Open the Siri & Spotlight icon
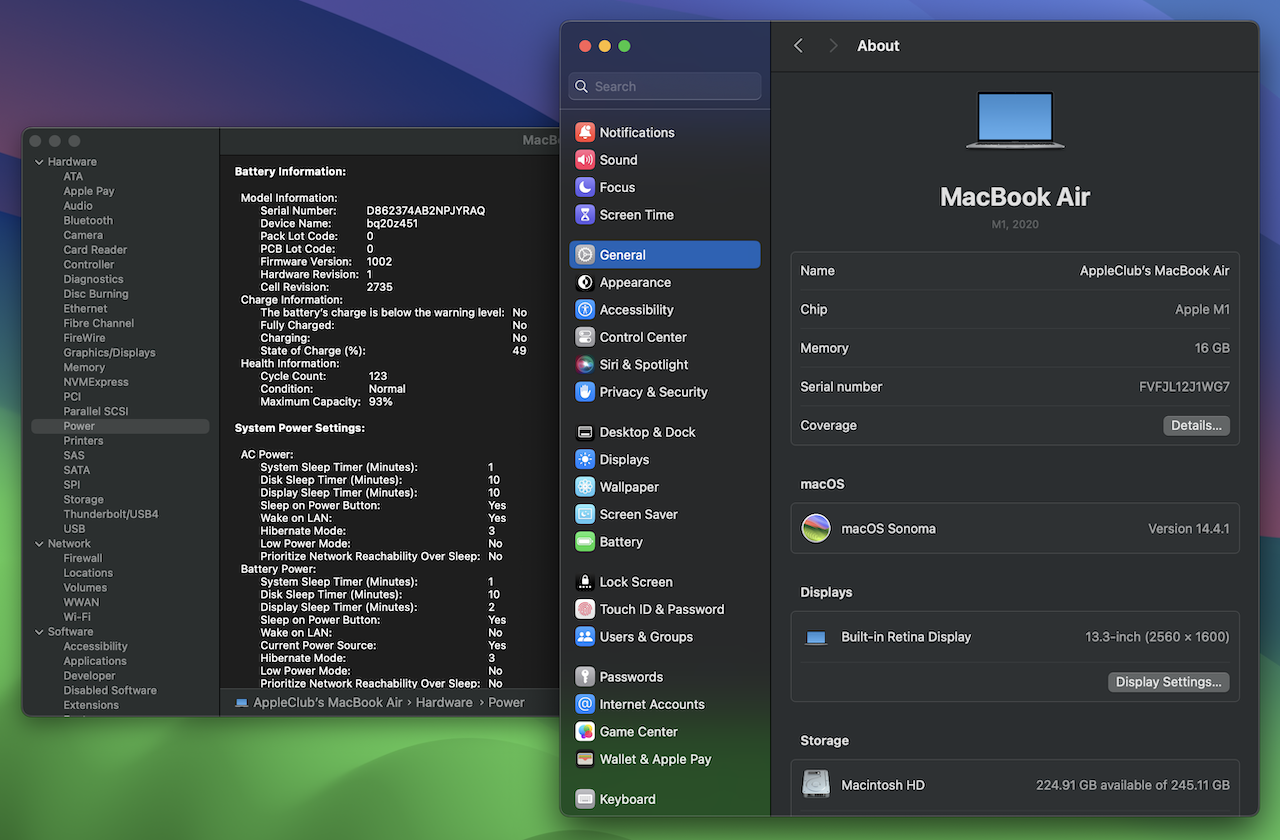This screenshot has height=840, width=1280. (x=585, y=365)
